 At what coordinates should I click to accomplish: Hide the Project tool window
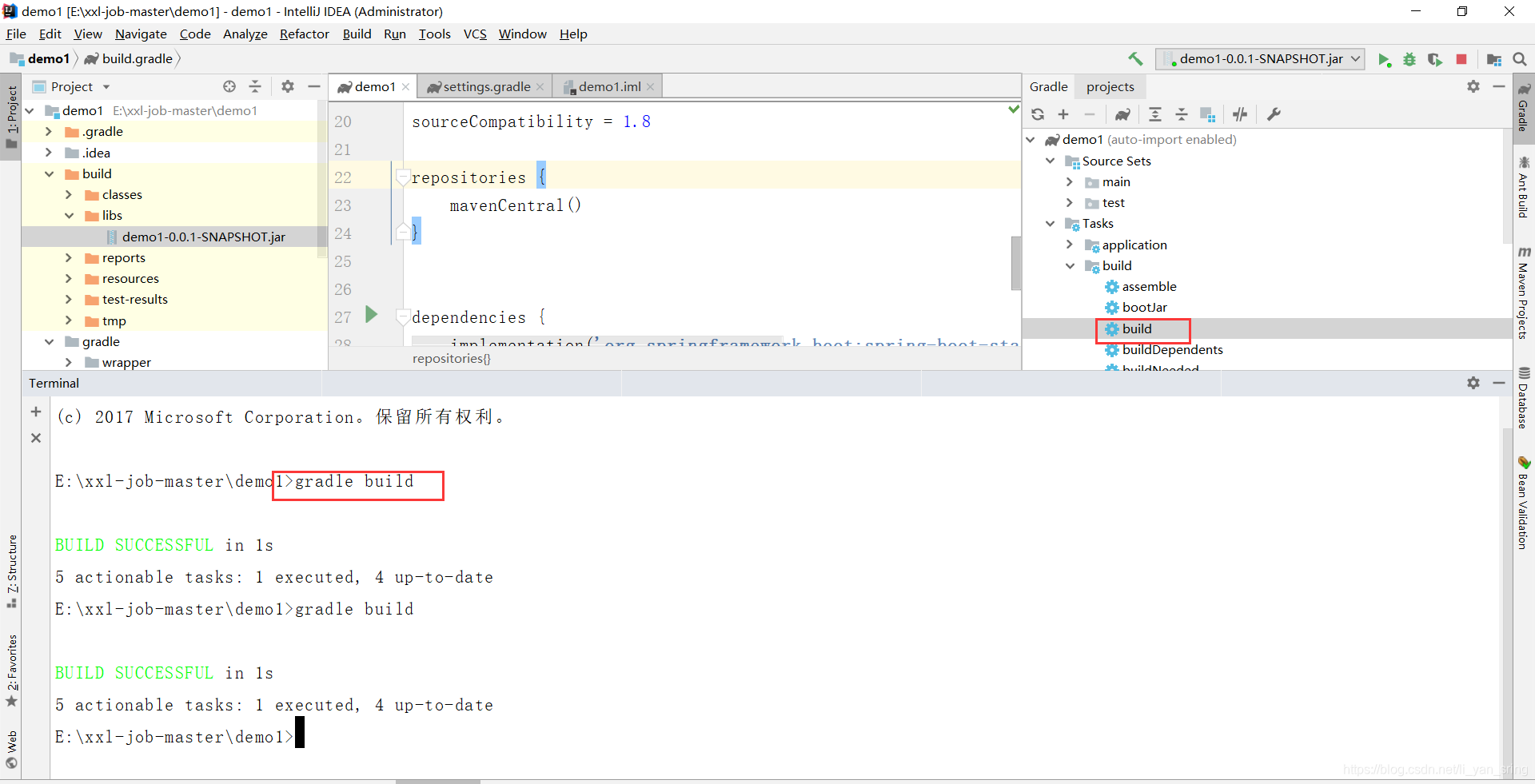click(314, 86)
